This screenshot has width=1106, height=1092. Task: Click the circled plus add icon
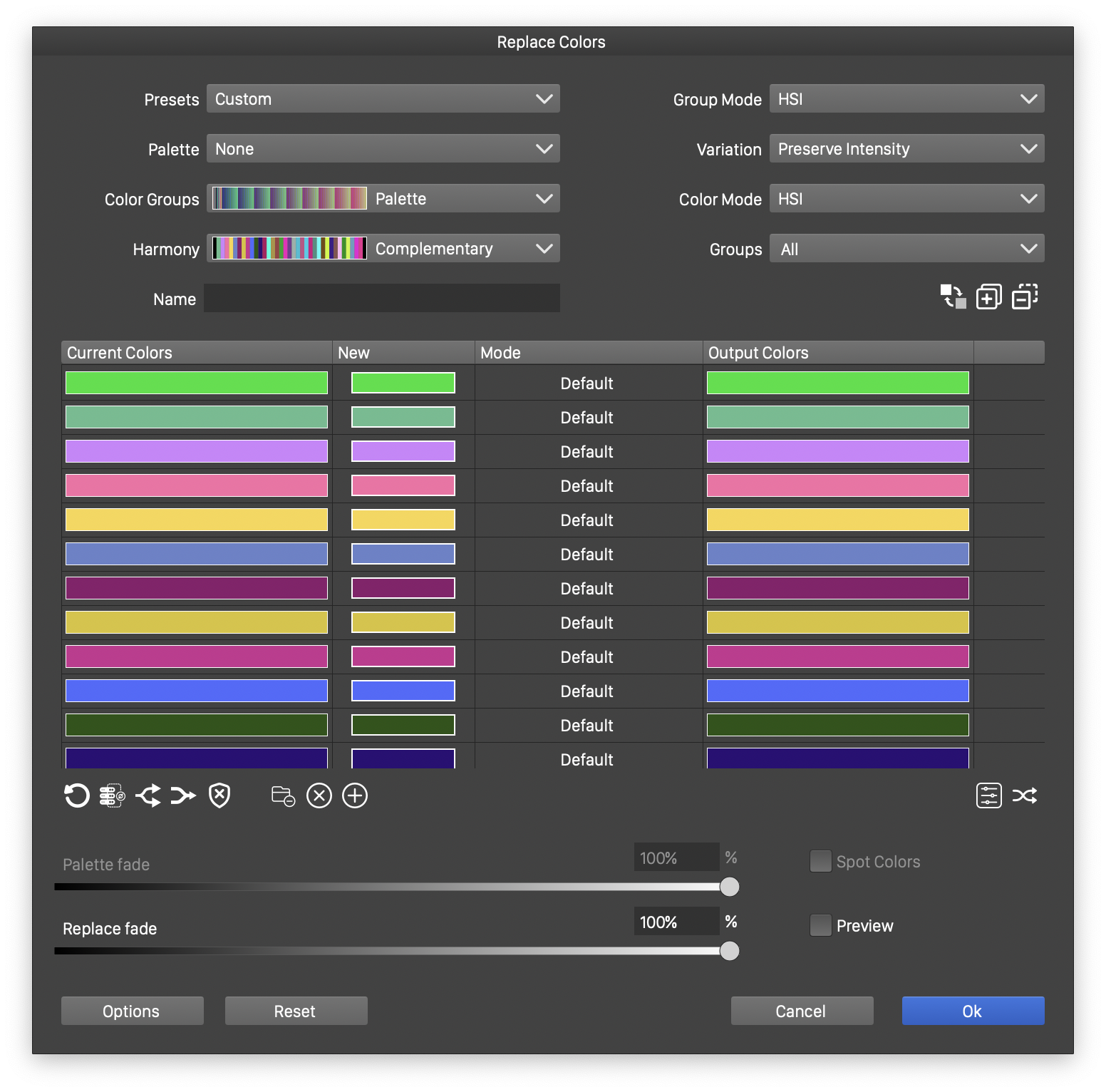coord(355,795)
